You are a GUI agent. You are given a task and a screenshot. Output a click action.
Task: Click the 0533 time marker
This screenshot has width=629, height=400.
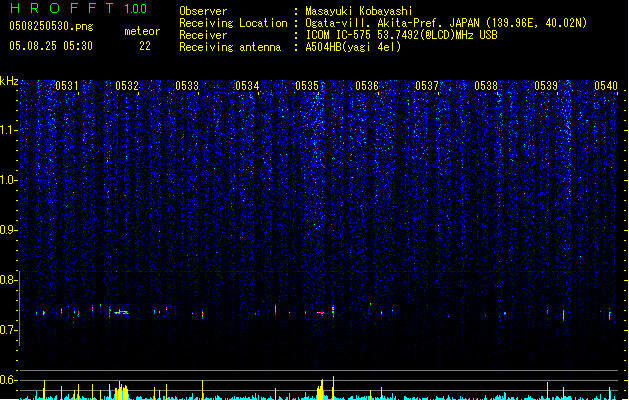(x=187, y=86)
